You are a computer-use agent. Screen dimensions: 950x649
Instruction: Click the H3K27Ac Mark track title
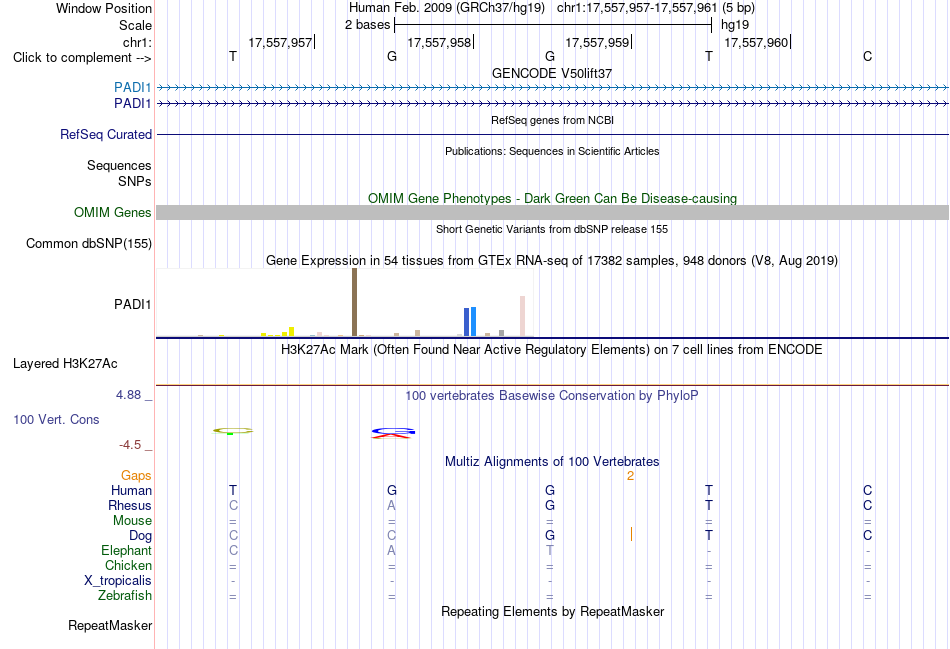pos(552,350)
